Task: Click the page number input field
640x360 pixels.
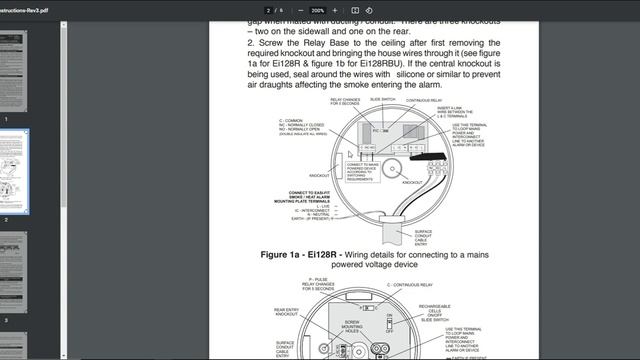Action: [x=268, y=11]
